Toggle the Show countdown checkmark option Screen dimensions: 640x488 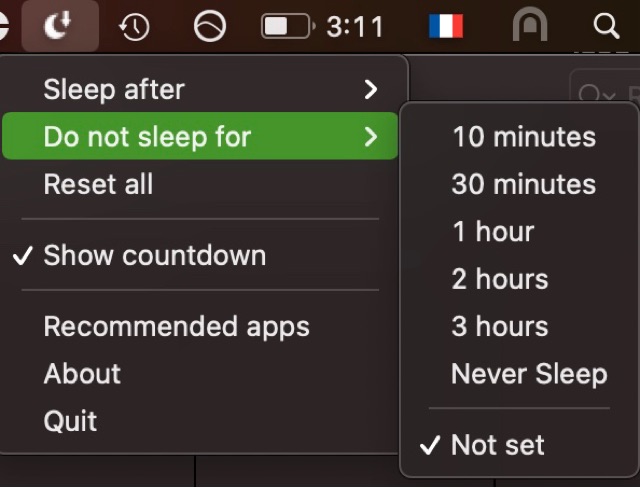[154, 255]
